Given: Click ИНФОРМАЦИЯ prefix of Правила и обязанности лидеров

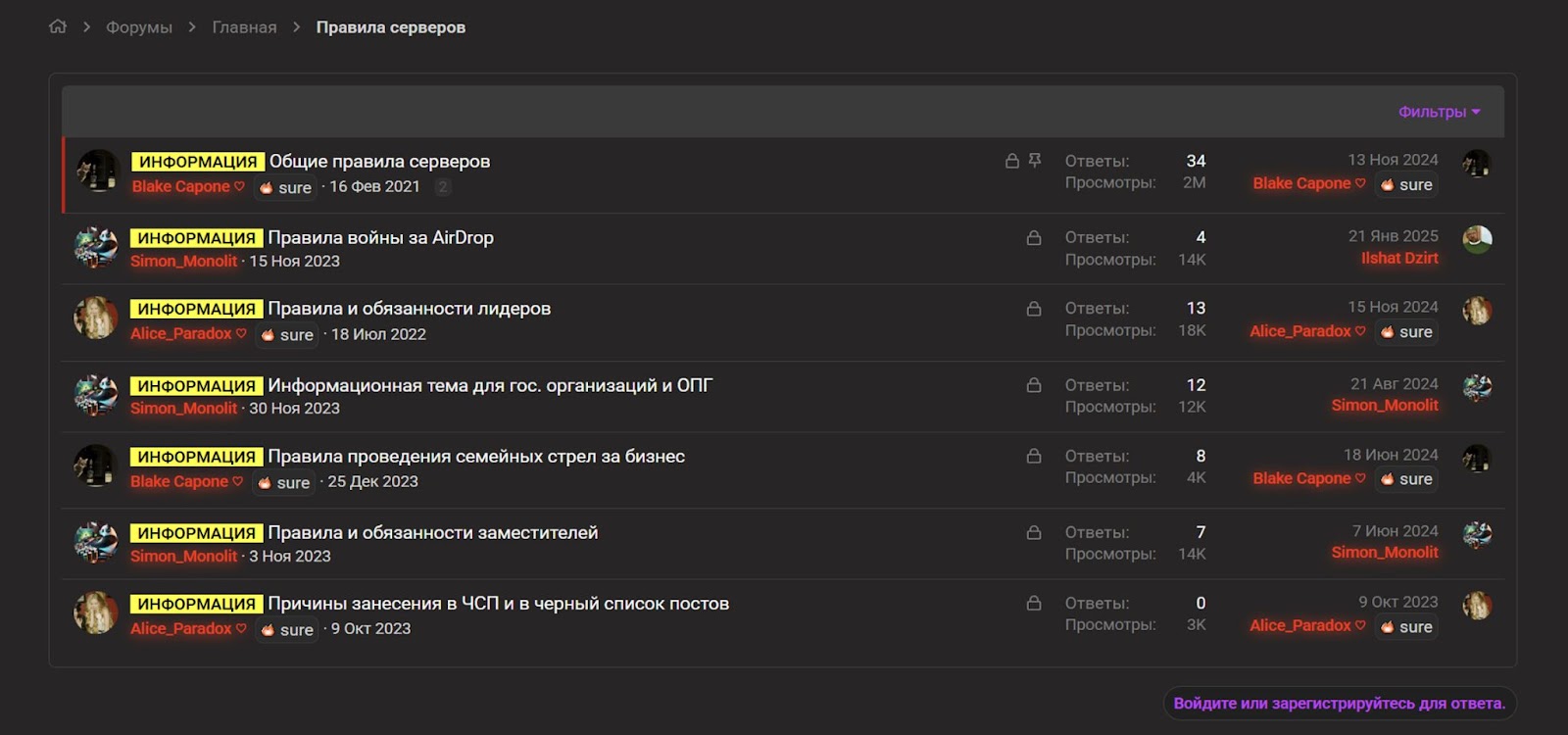Looking at the screenshot, I should (x=197, y=309).
